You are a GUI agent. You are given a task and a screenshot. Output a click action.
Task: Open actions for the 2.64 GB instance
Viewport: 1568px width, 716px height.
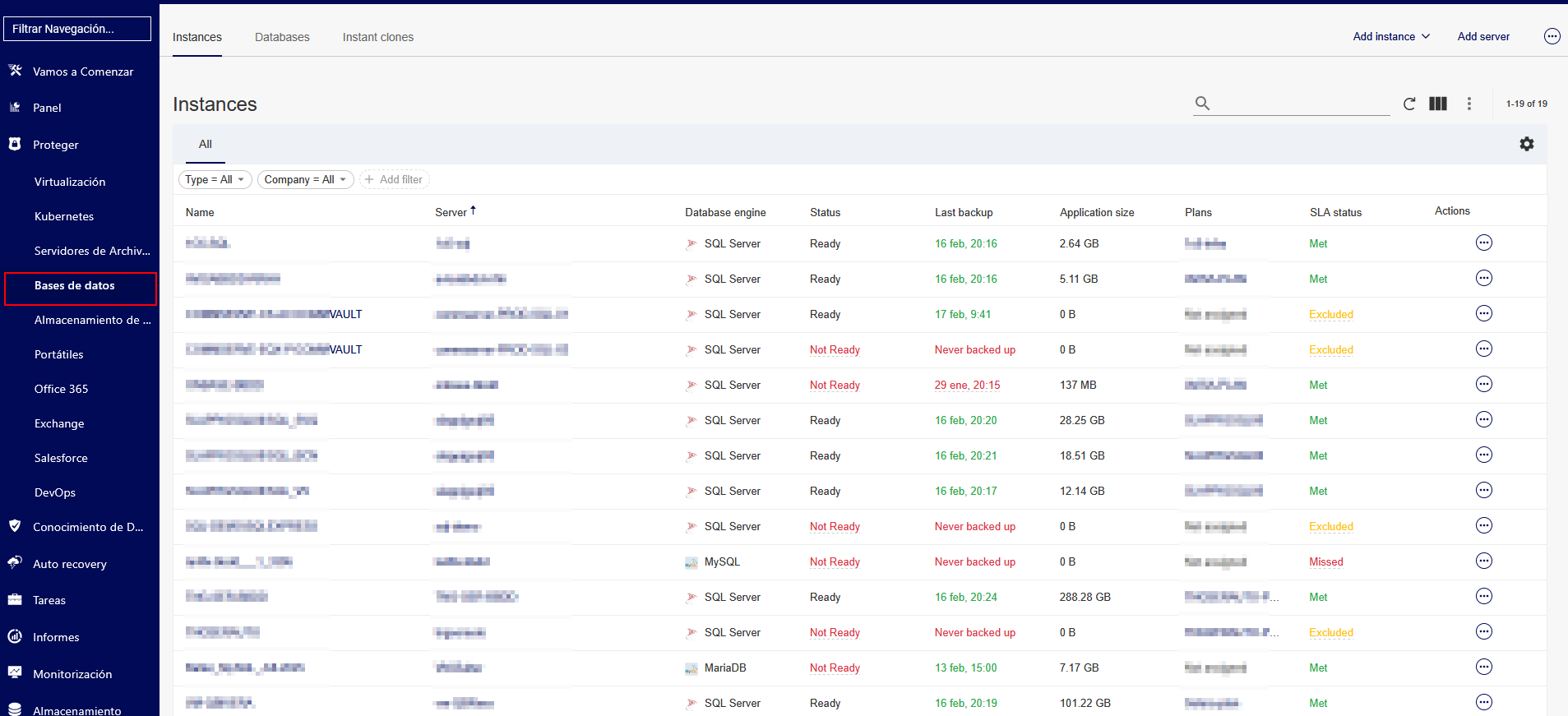1484,243
